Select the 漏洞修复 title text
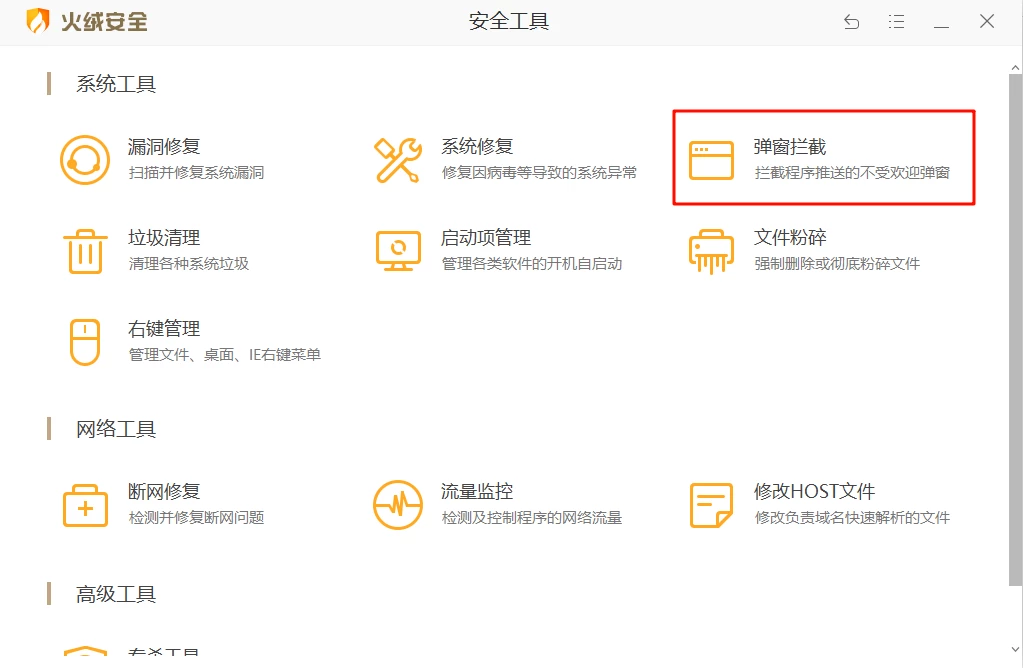This screenshot has height=668, width=1023. (164, 147)
